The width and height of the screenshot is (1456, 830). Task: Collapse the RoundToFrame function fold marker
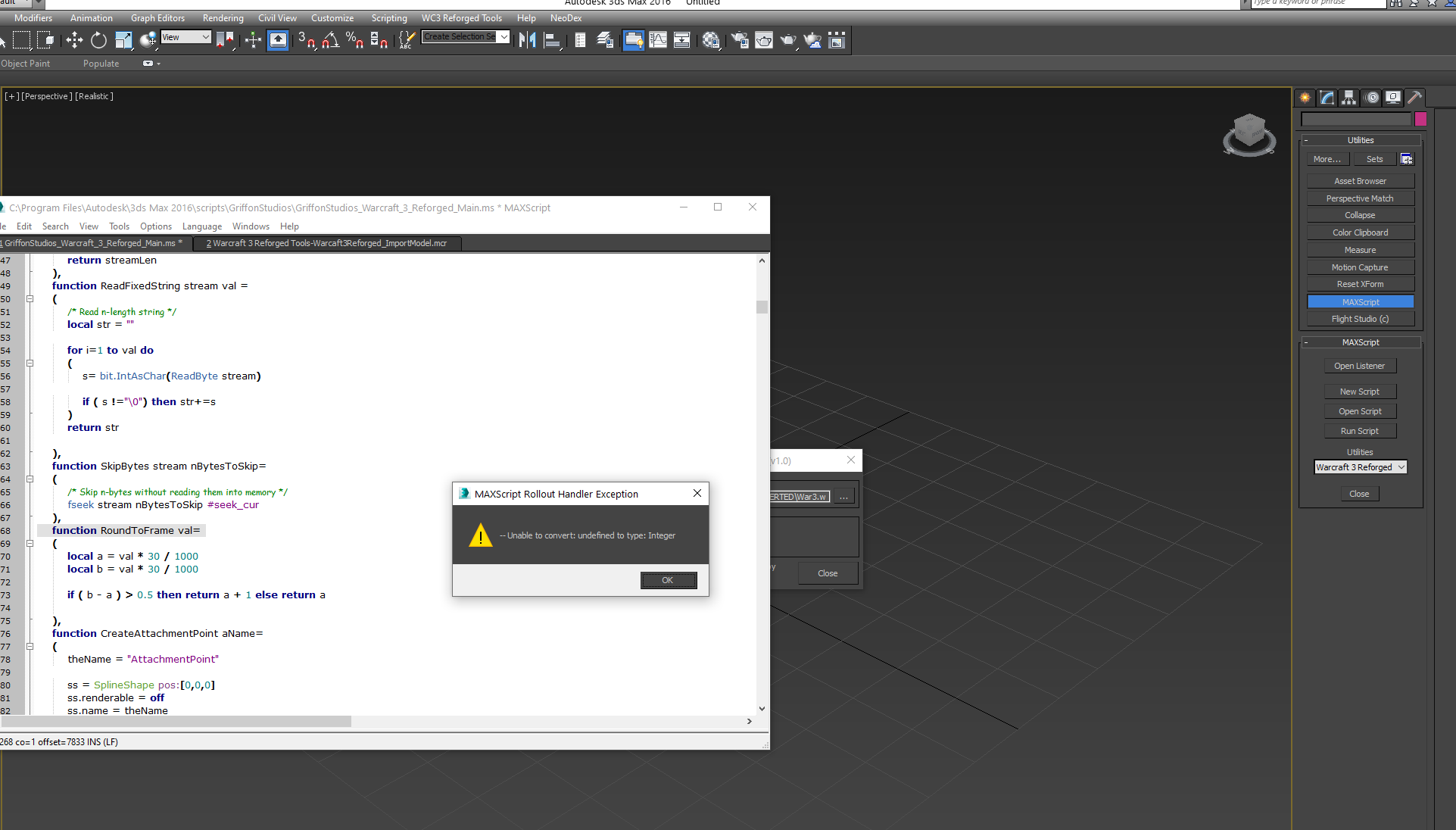[x=30, y=544]
